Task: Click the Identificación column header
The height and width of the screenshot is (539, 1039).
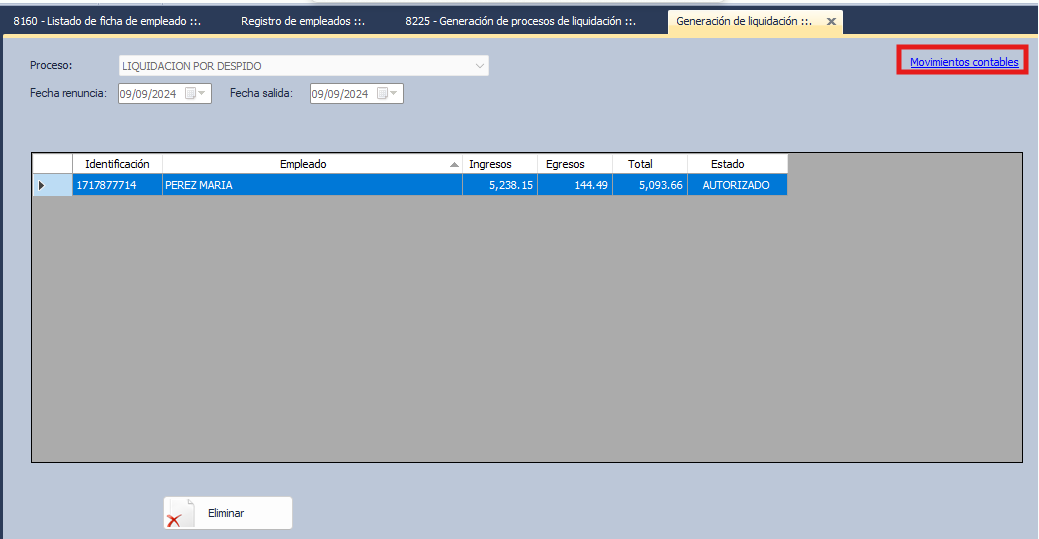Action: point(117,164)
